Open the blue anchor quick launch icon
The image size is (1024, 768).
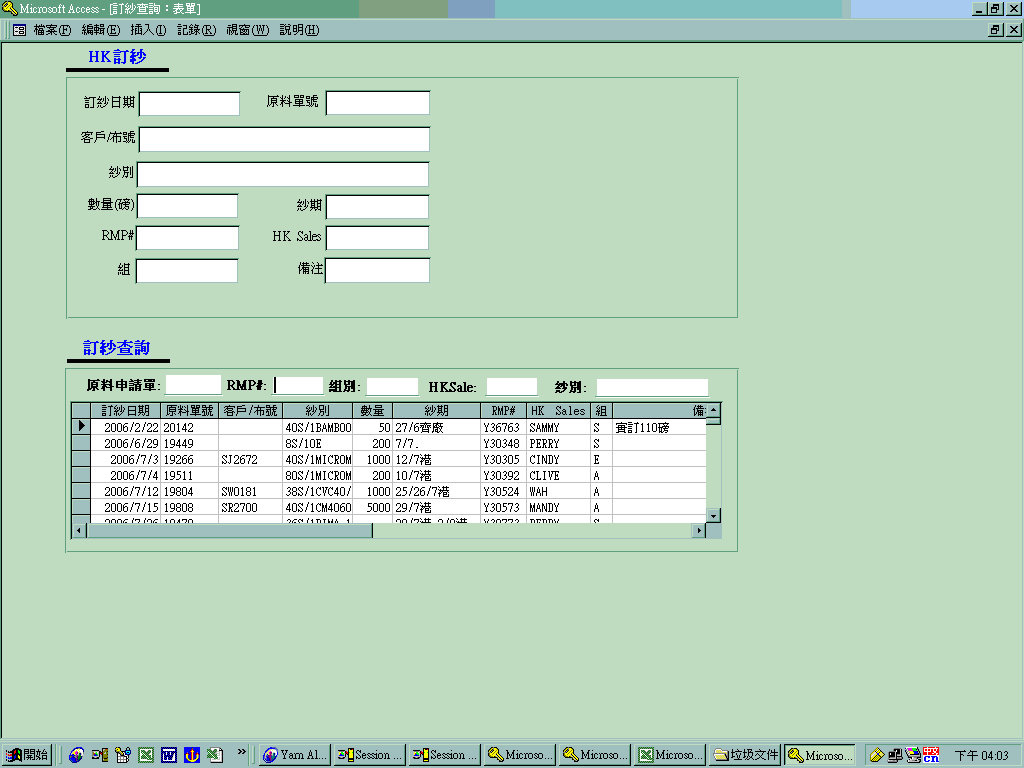pos(191,755)
